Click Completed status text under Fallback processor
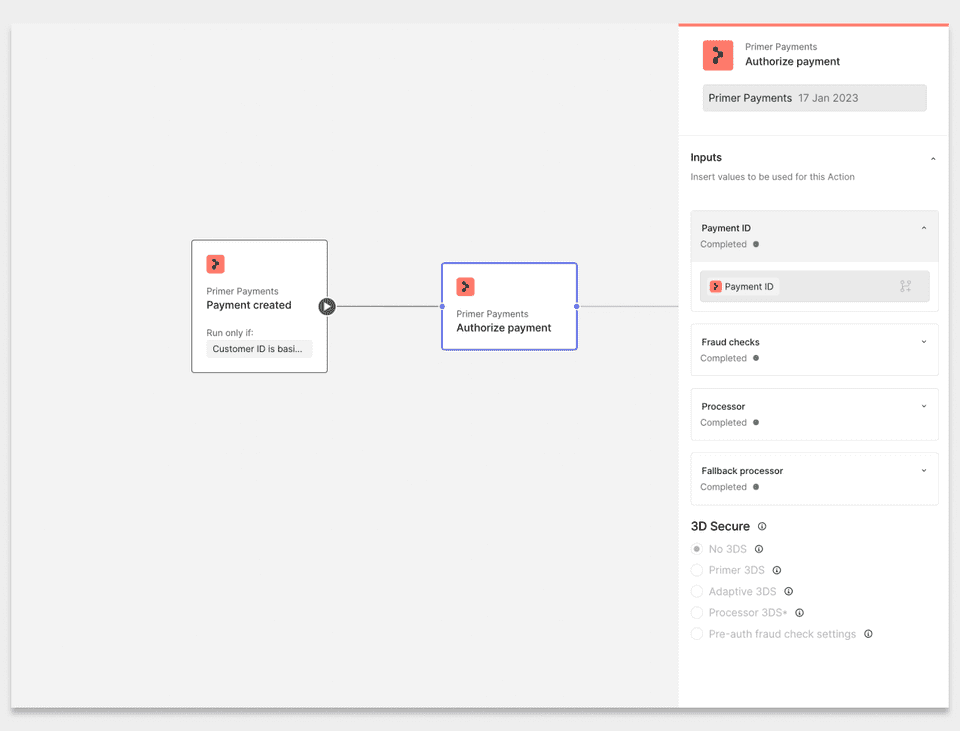The width and height of the screenshot is (960, 731). [723, 487]
